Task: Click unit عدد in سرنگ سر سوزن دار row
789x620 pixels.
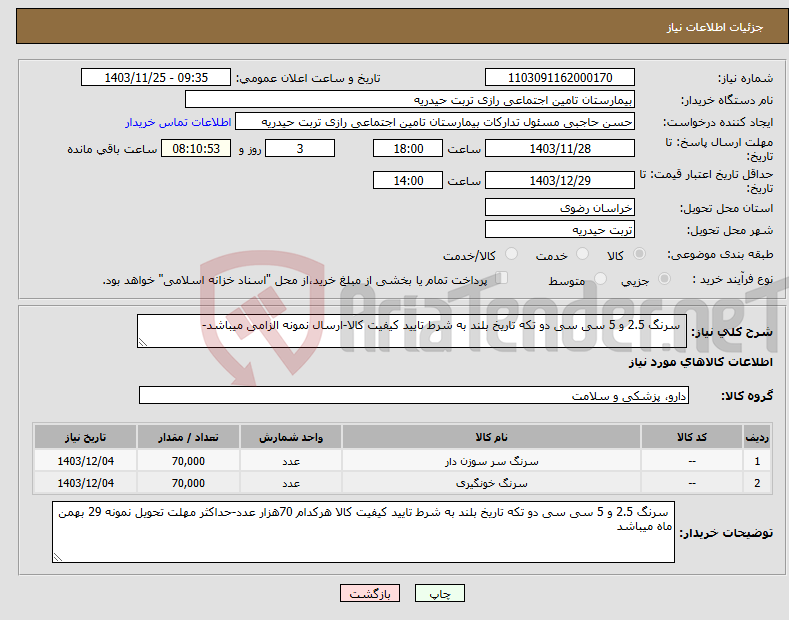Action: [x=291, y=461]
